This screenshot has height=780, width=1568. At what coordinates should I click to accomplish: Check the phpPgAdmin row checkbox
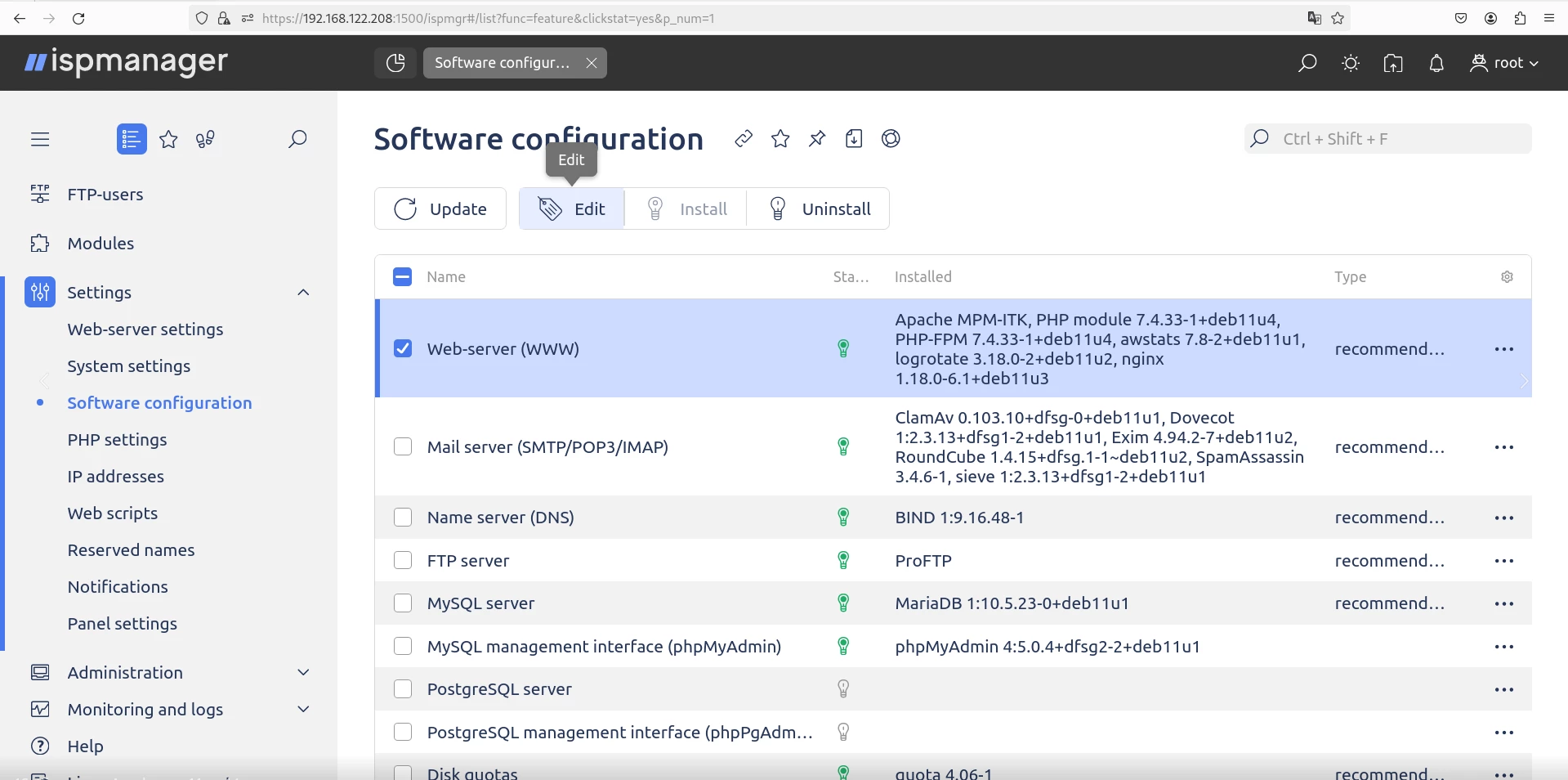pos(403,733)
